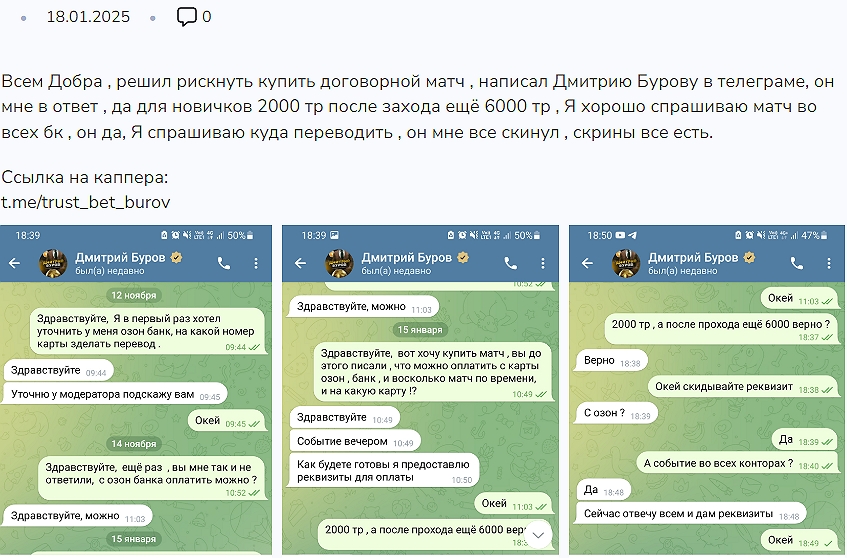Open three-dot menu in second screenshot
The height and width of the screenshot is (558, 847).
(543, 263)
